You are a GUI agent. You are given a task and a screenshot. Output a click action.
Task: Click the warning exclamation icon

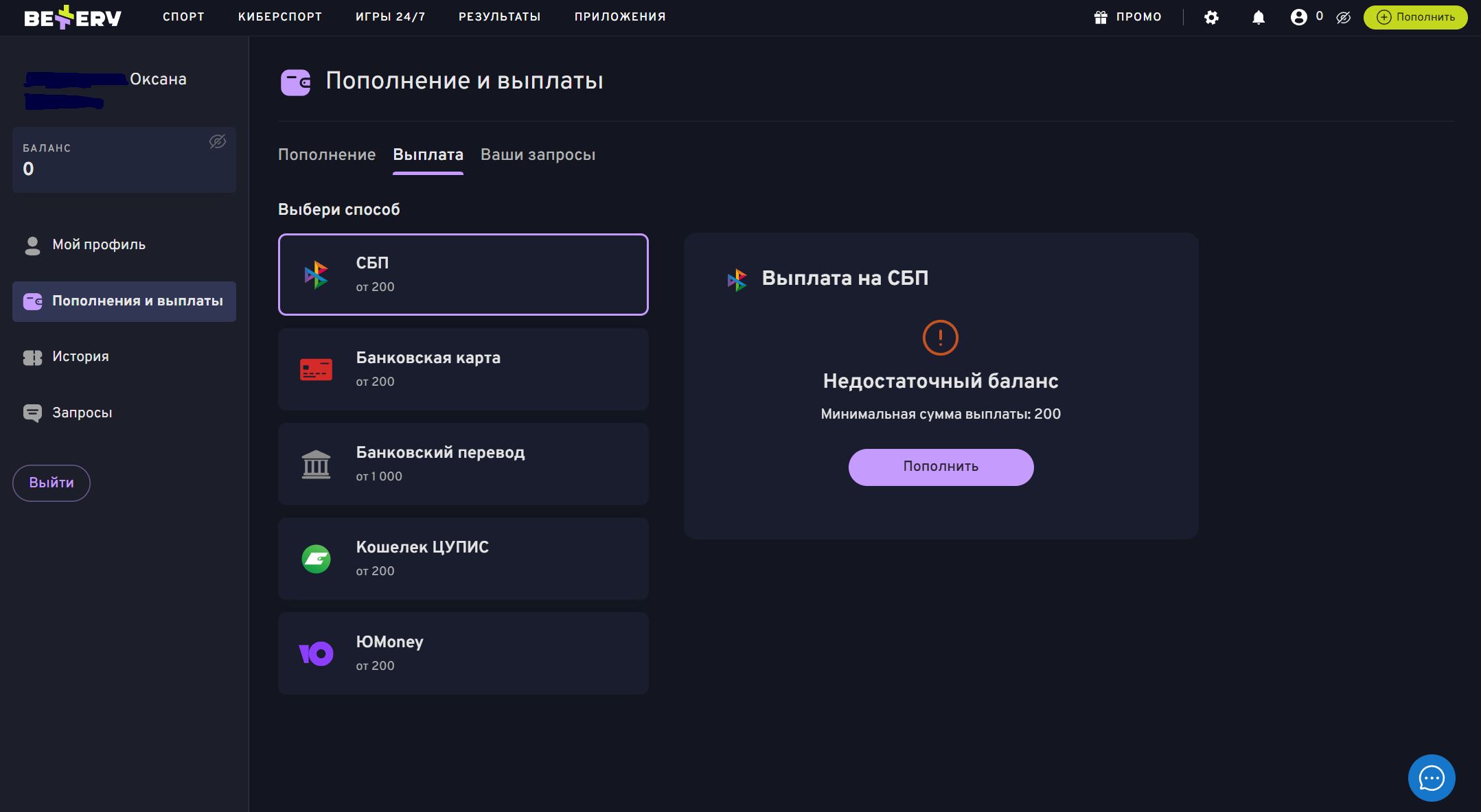tap(940, 338)
